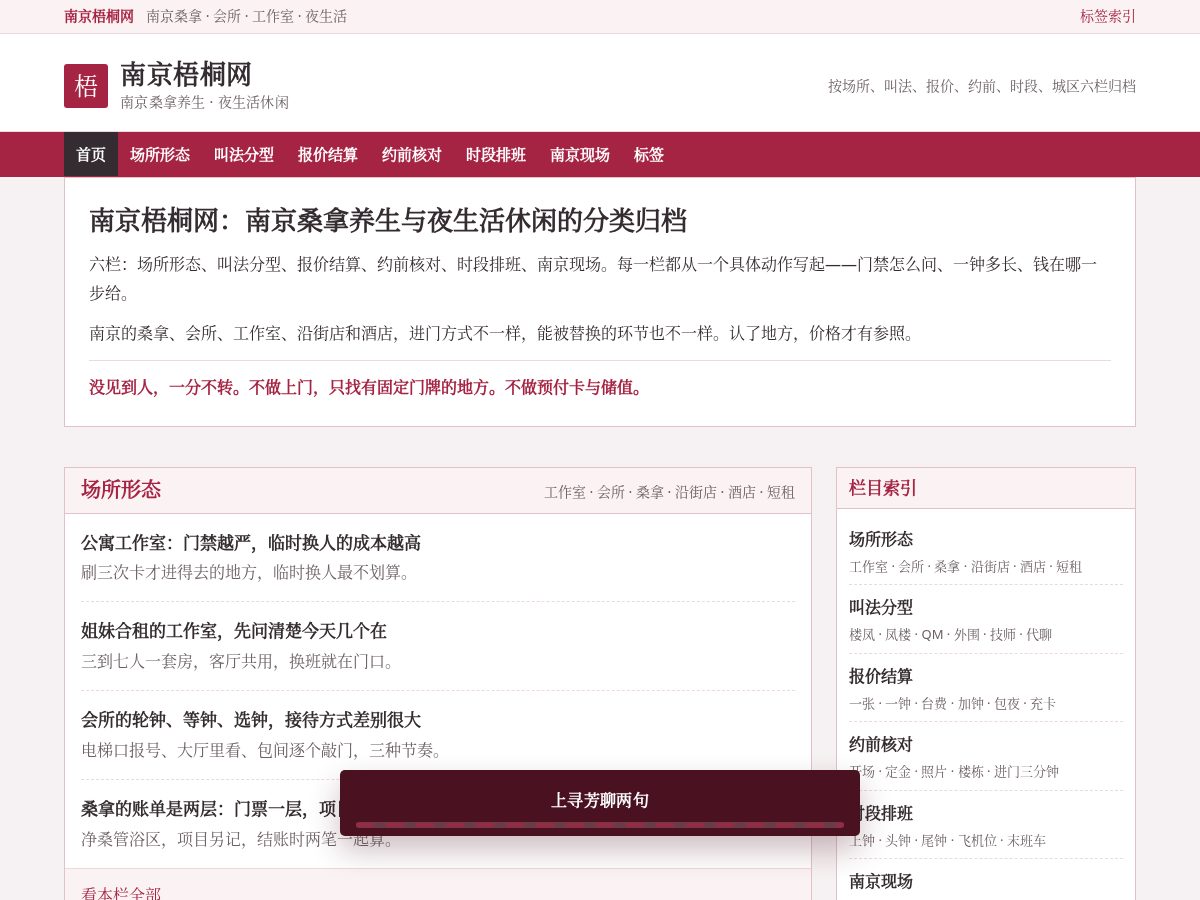
Task: Open sidebar 场所形态 index entry
Action: [881, 539]
